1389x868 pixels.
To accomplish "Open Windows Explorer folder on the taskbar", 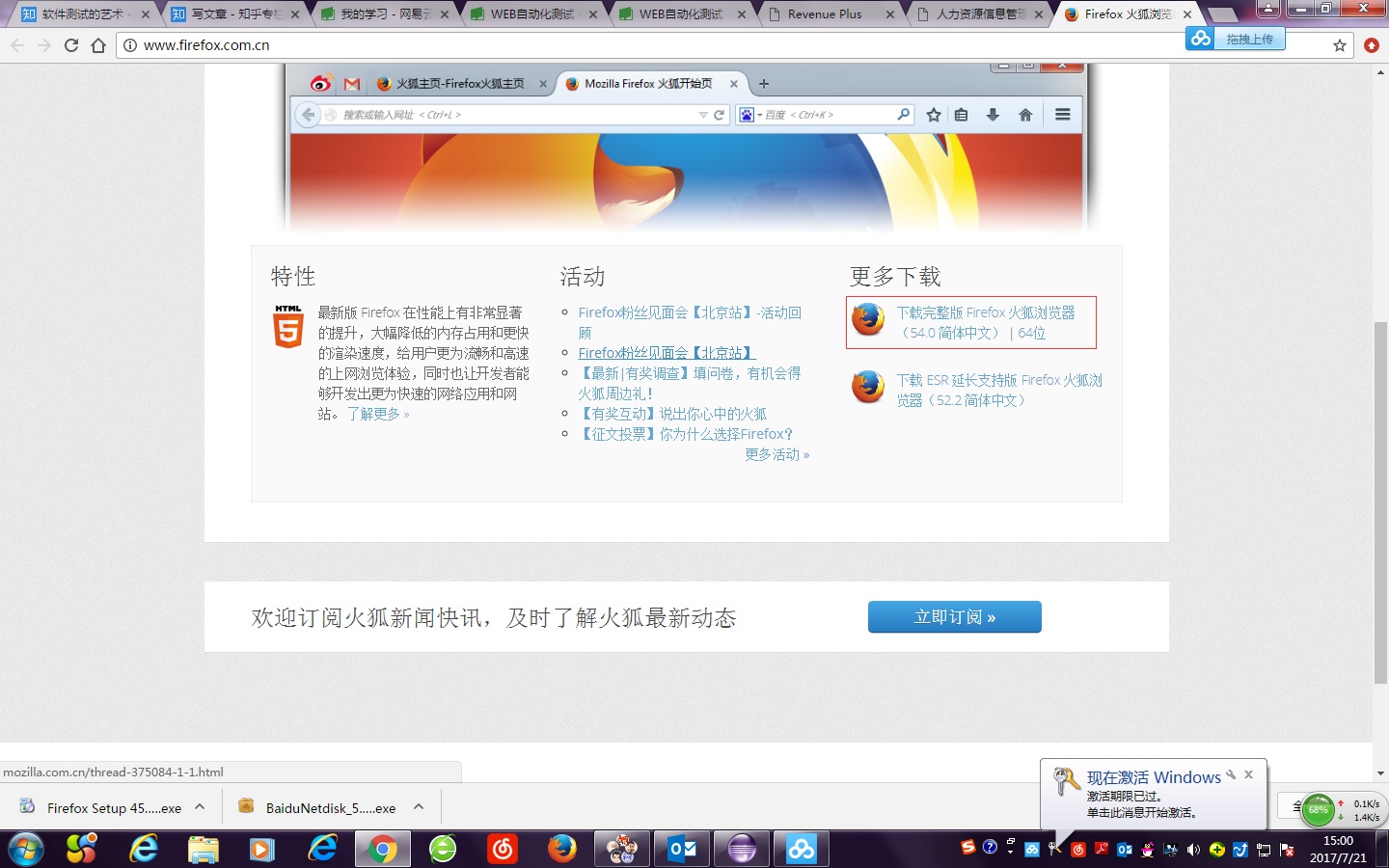I will click(x=204, y=849).
